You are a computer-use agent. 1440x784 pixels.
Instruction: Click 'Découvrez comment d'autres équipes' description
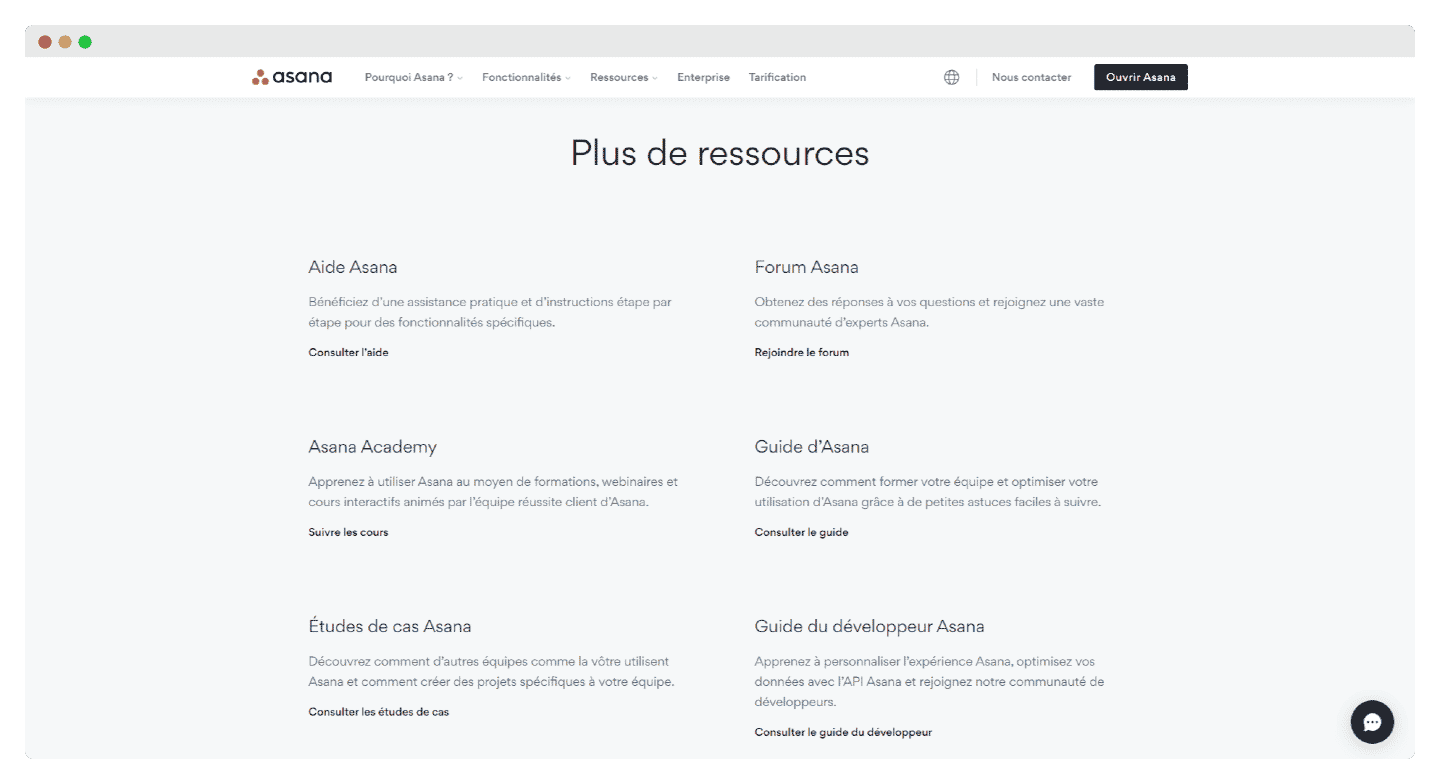tap(491, 672)
